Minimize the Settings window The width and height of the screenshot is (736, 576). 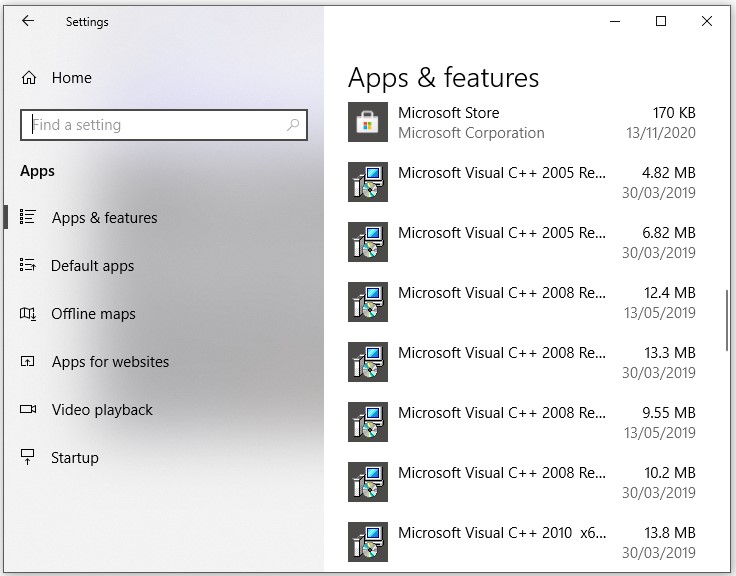point(615,21)
